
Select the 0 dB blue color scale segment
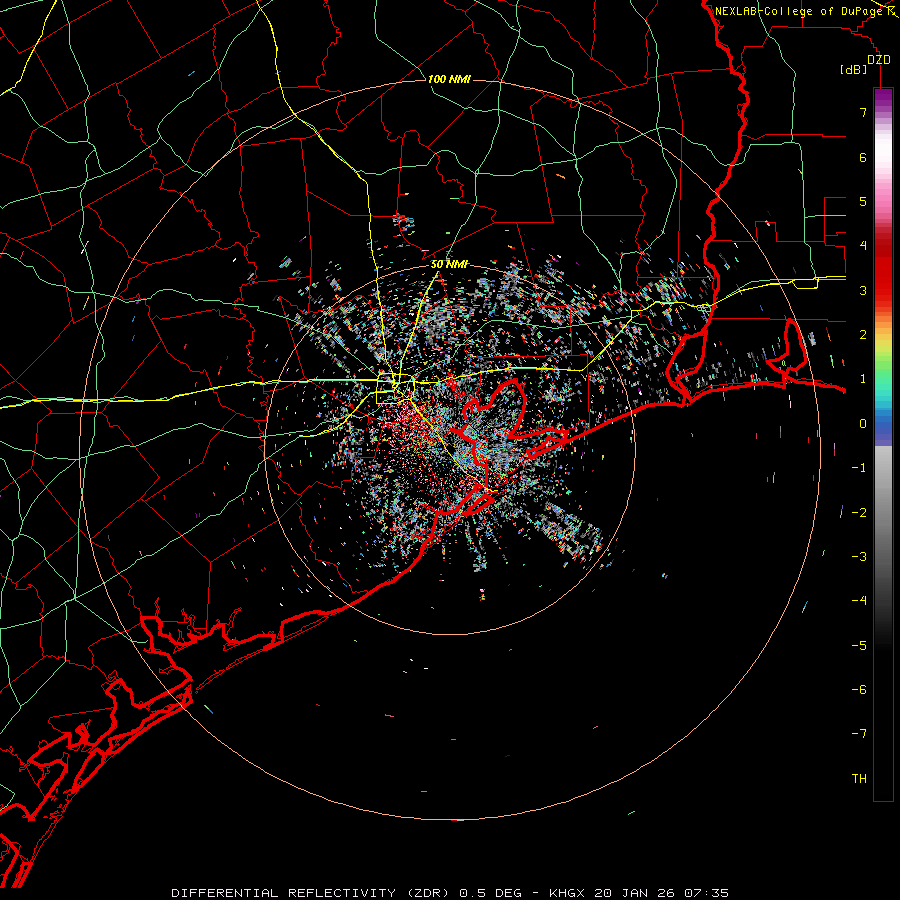pyautogui.click(x=883, y=424)
